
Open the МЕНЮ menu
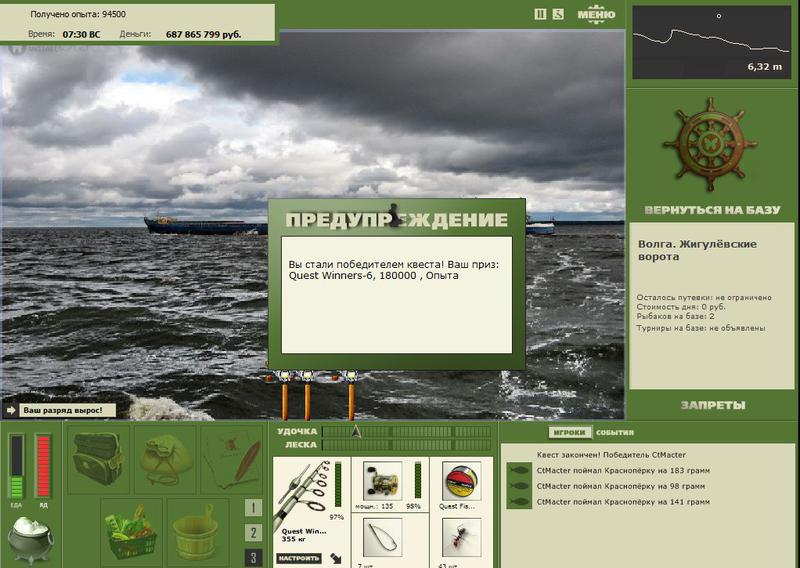point(596,14)
